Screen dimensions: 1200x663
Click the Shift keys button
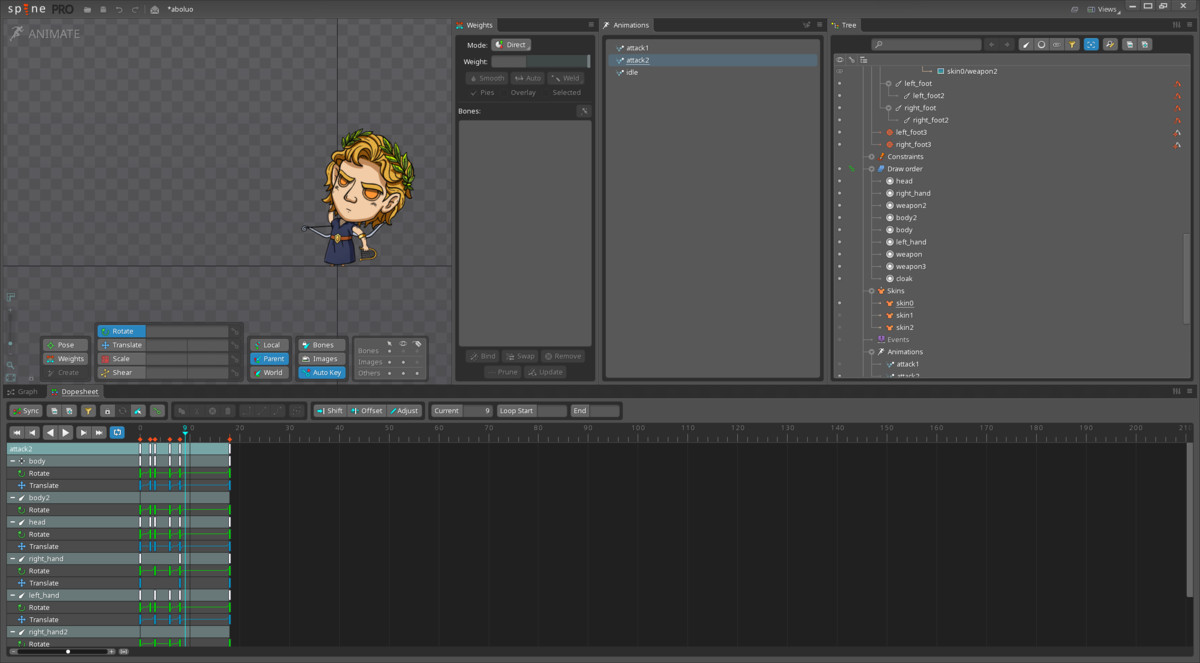click(x=329, y=411)
